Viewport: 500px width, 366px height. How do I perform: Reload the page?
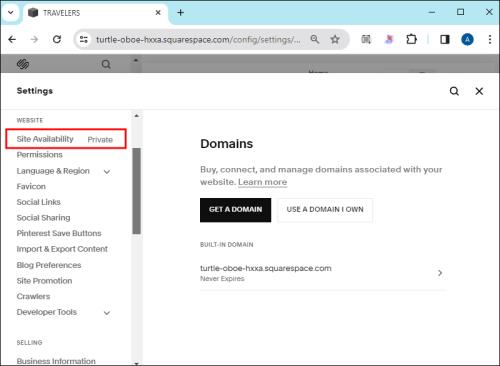[57, 39]
